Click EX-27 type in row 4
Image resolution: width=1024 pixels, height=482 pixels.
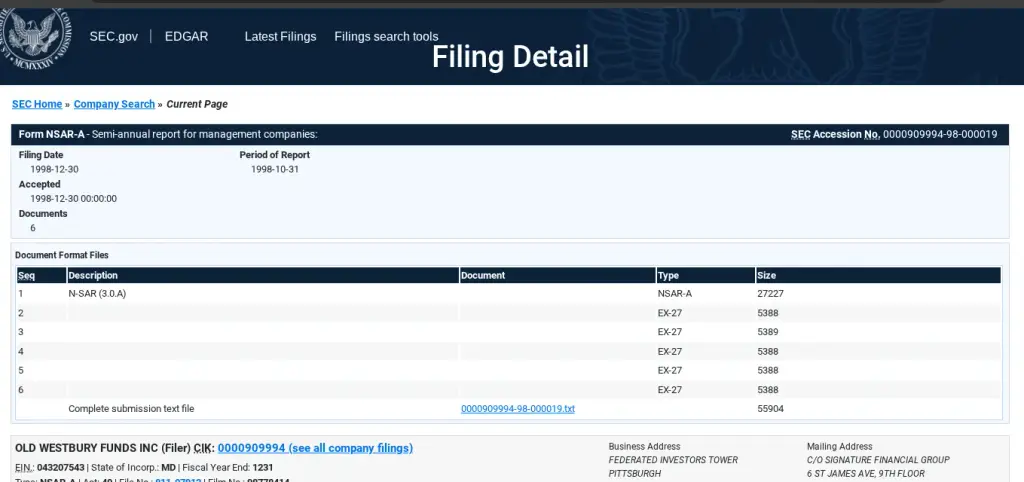[x=670, y=351]
